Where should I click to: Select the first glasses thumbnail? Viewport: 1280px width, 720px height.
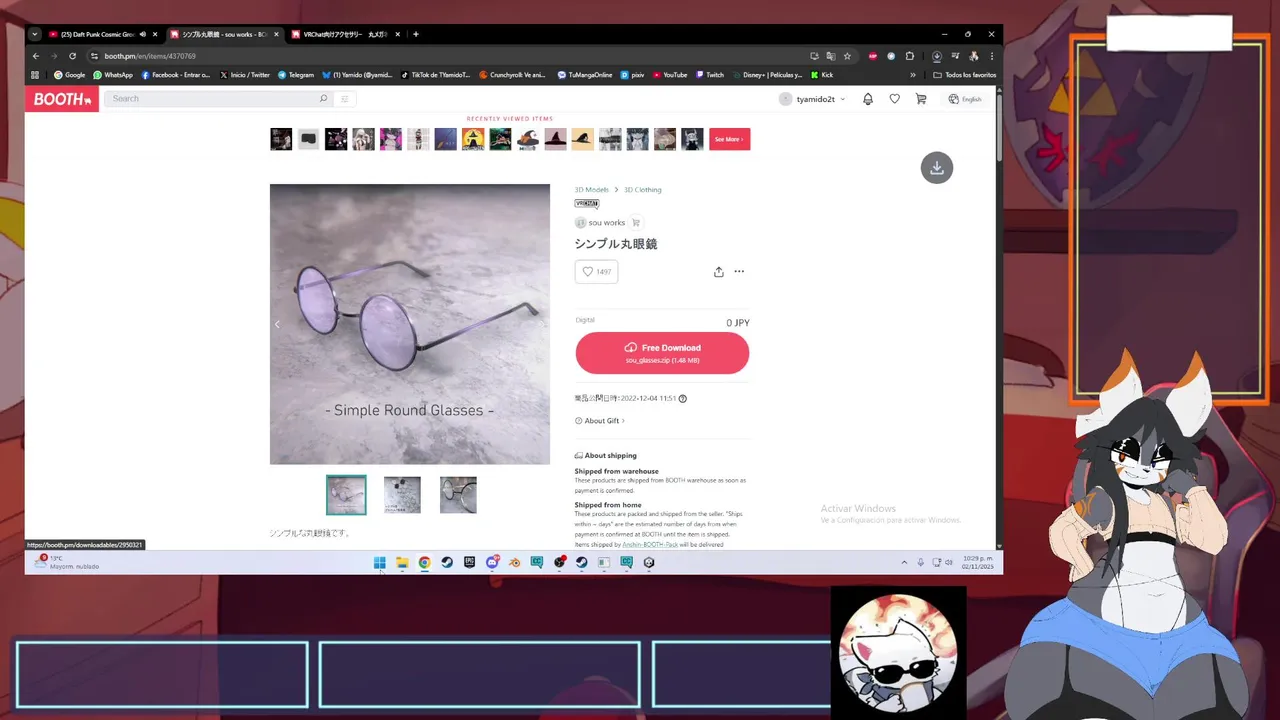pyautogui.click(x=346, y=495)
